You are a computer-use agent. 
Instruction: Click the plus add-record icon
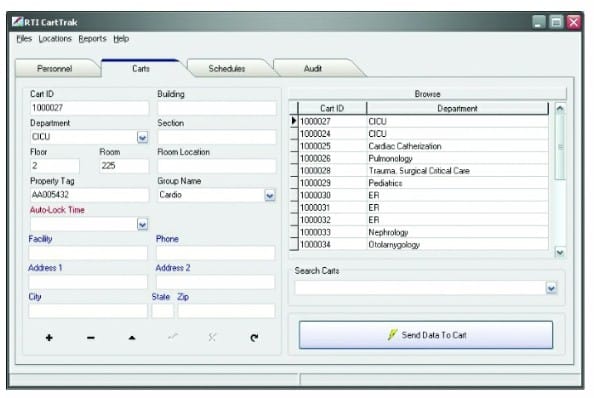[x=49, y=337]
